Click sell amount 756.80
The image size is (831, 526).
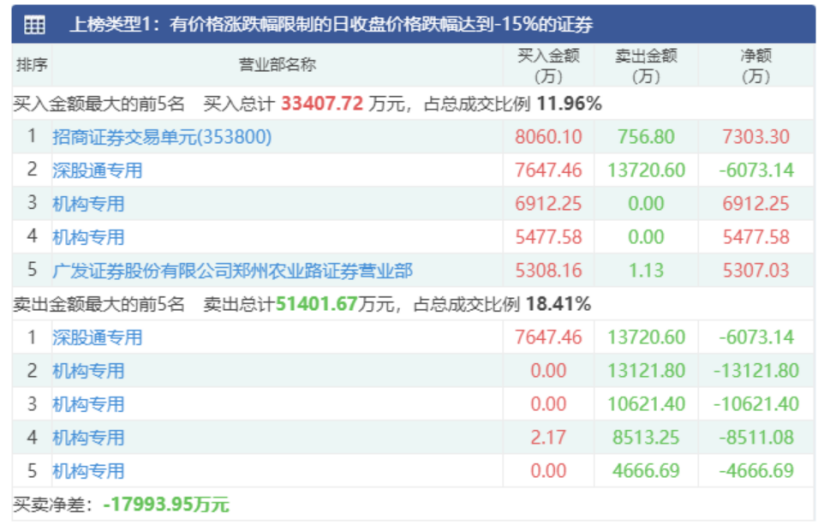click(646, 137)
